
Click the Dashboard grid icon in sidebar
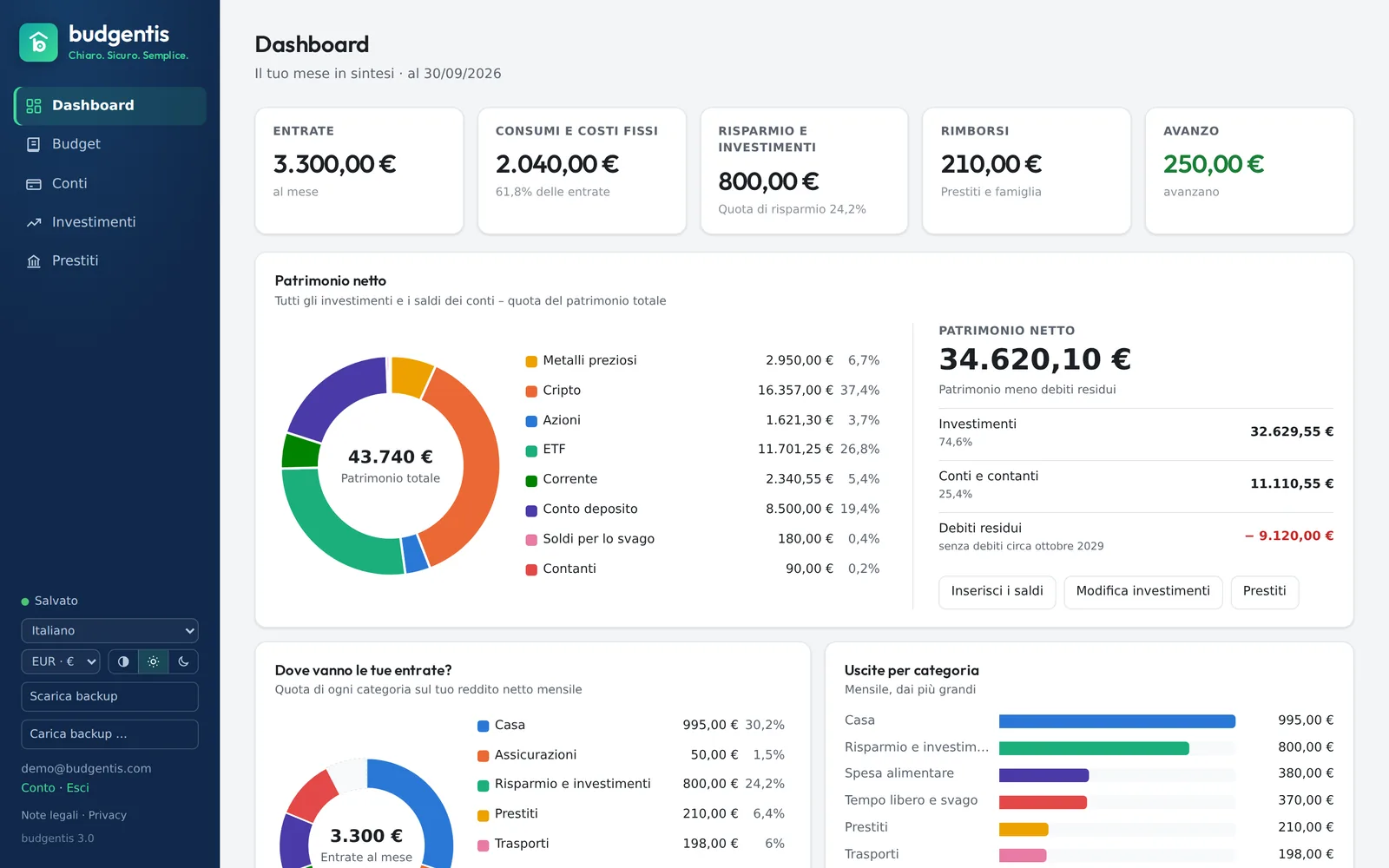(x=34, y=106)
